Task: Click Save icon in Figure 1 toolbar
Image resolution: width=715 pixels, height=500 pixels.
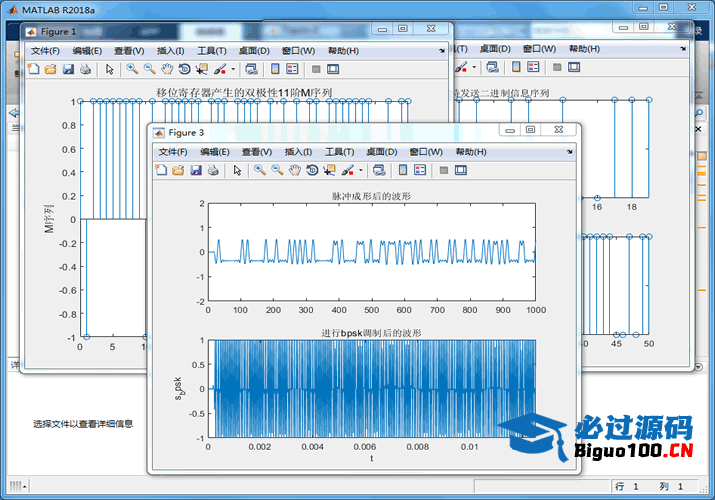Action: [x=68, y=69]
